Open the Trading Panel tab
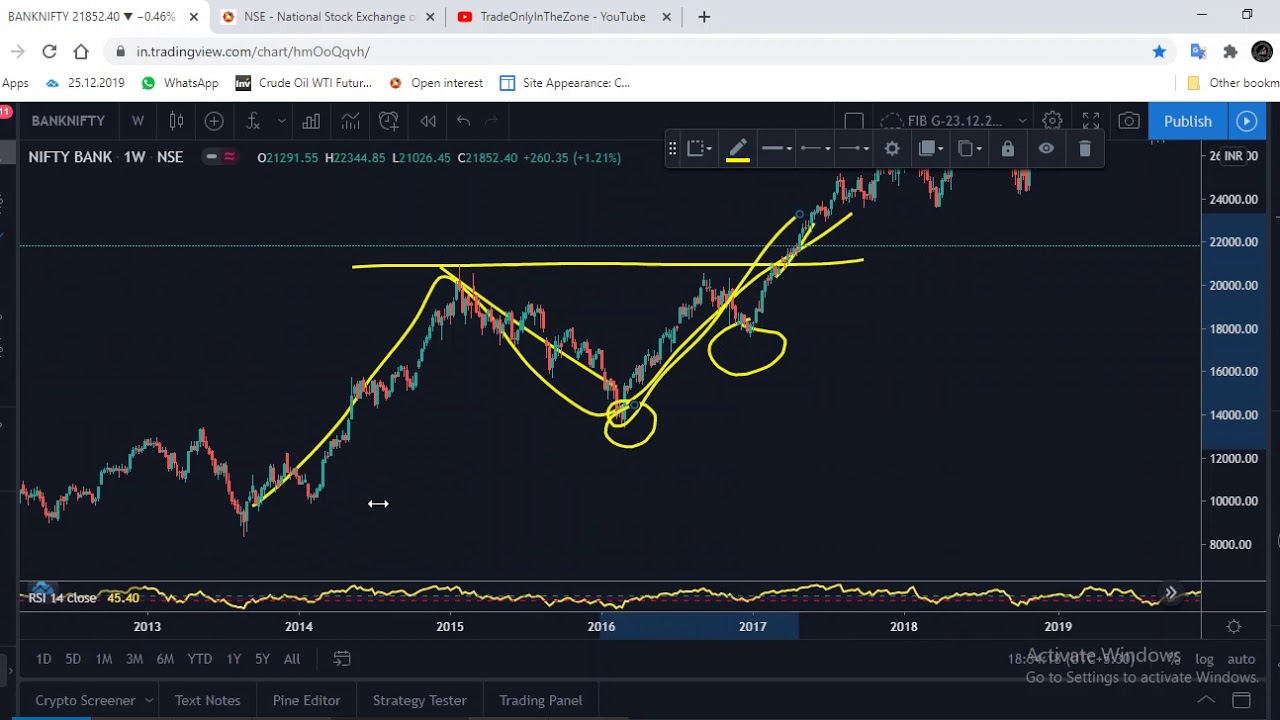The height and width of the screenshot is (720, 1280). coord(541,700)
